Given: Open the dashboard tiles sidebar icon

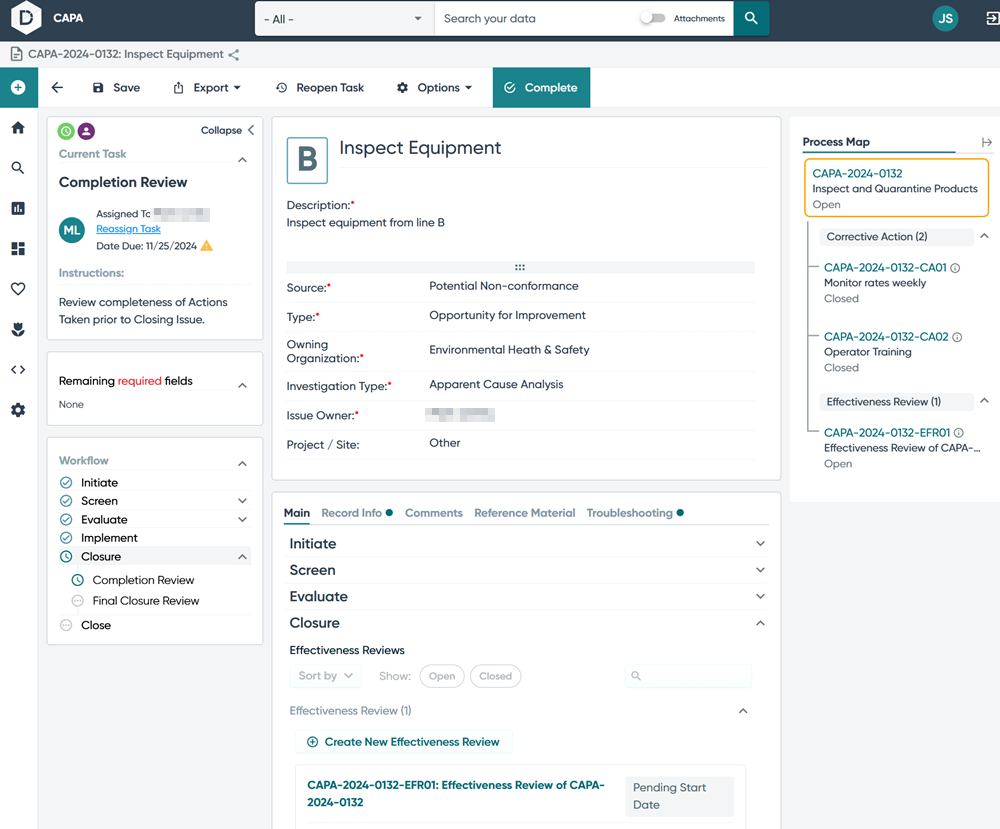Looking at the screenshot, I should point(18,248).
